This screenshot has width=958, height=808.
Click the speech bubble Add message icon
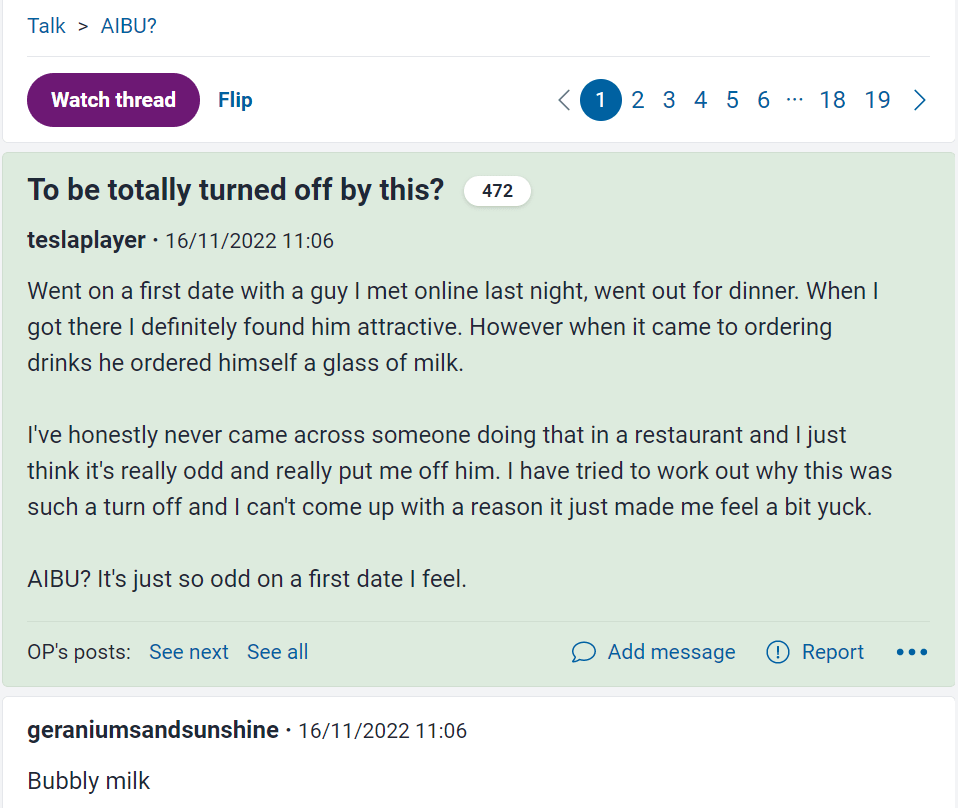click(584, 652)
